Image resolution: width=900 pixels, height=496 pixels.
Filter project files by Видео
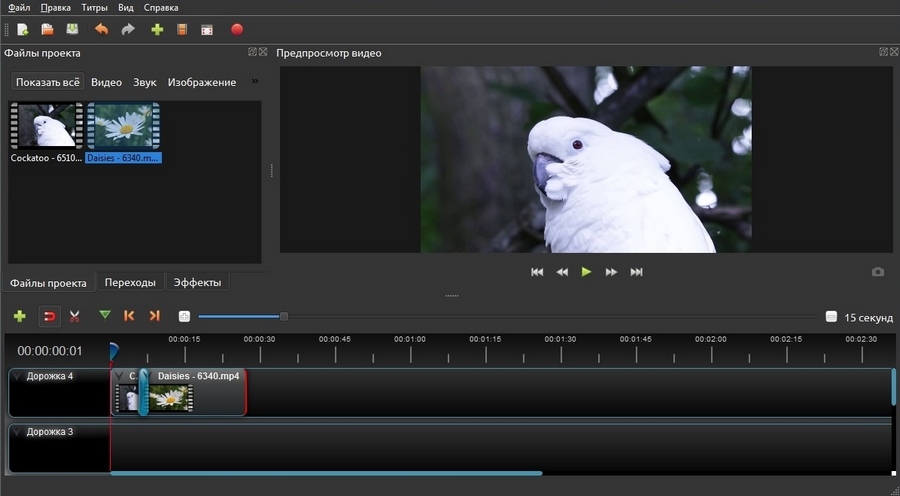click(106, 82)
